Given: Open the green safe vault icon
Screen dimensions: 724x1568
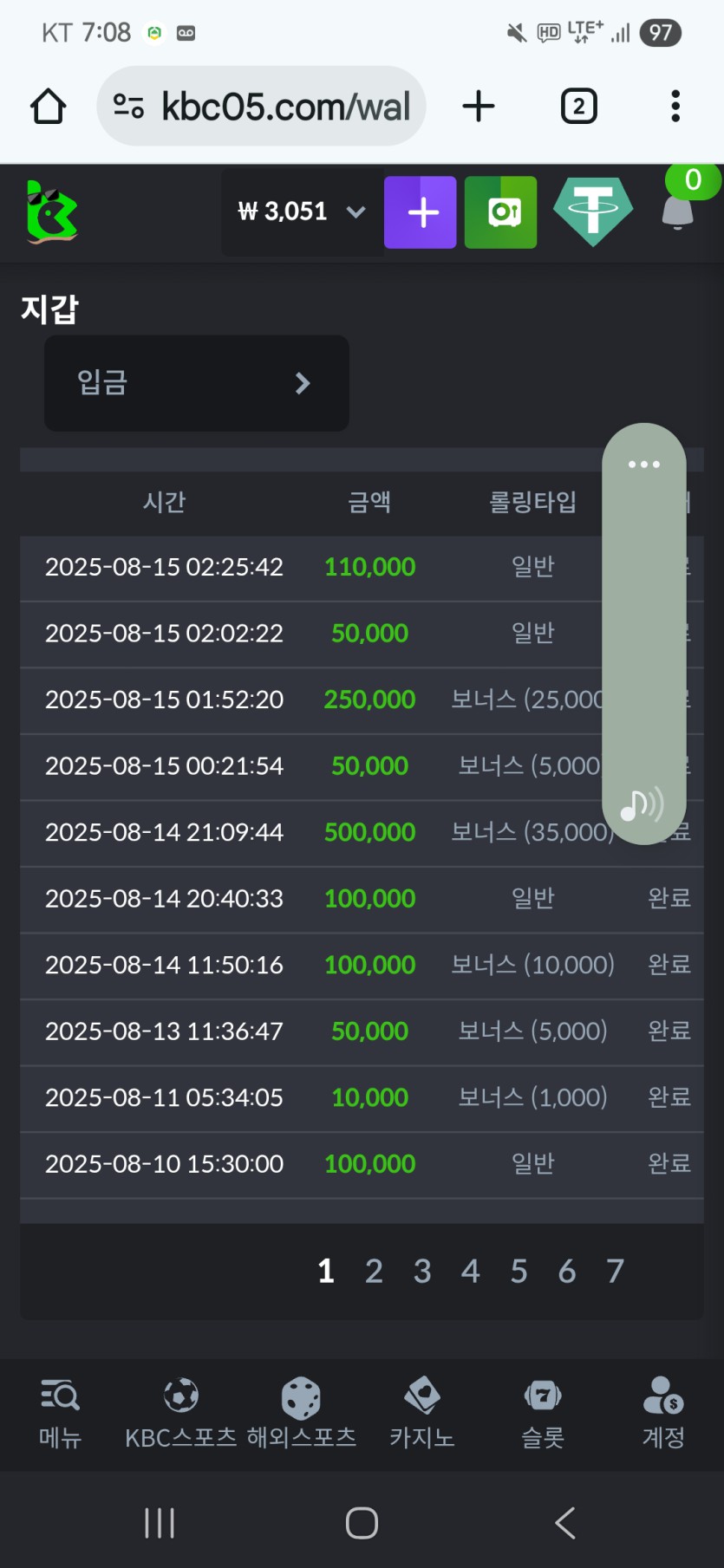Looking at the screenshot, I should tap(500, 212).
